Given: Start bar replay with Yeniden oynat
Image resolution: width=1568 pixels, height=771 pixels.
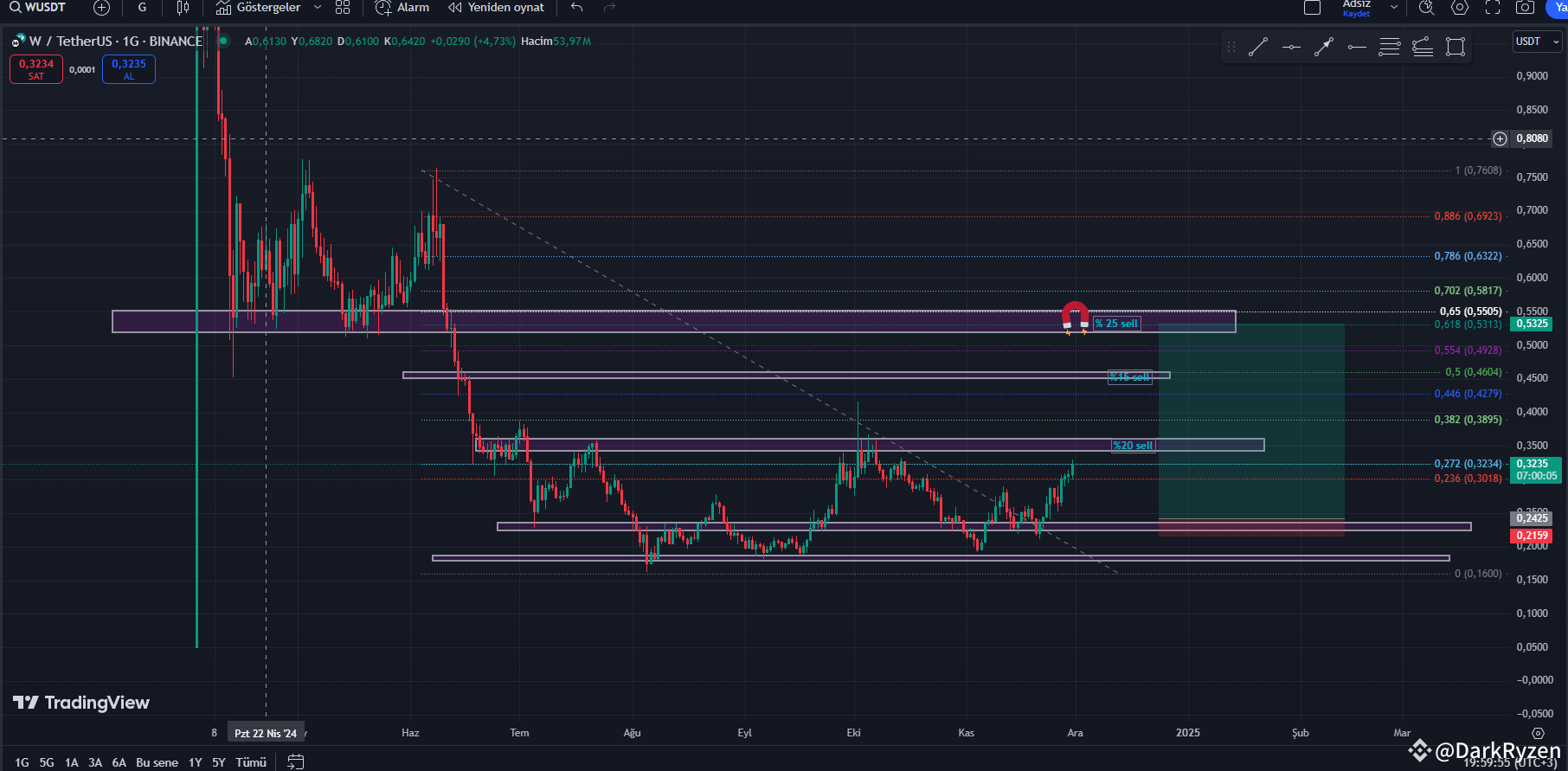Looking at the screenshot, I should (497, 8).
